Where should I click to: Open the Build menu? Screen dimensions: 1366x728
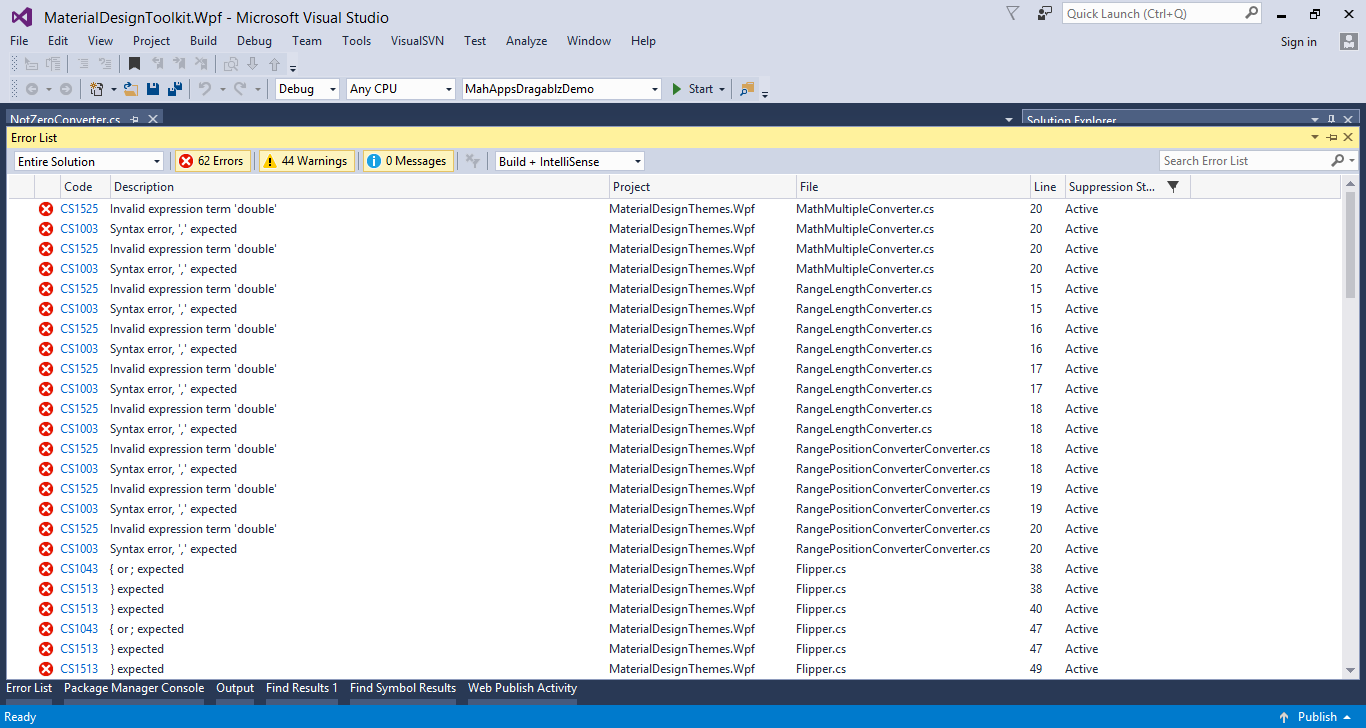coord(203,41)
